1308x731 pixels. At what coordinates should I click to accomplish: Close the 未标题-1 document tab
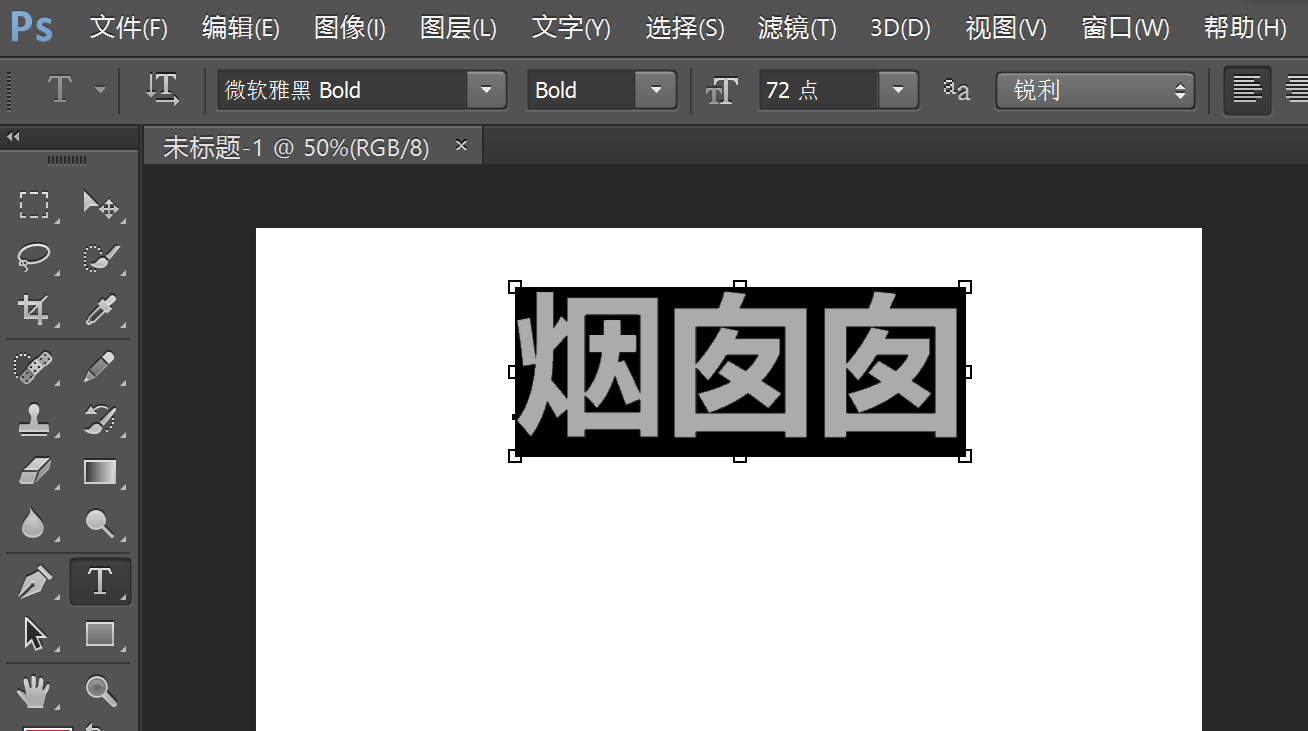pos(461,145)
